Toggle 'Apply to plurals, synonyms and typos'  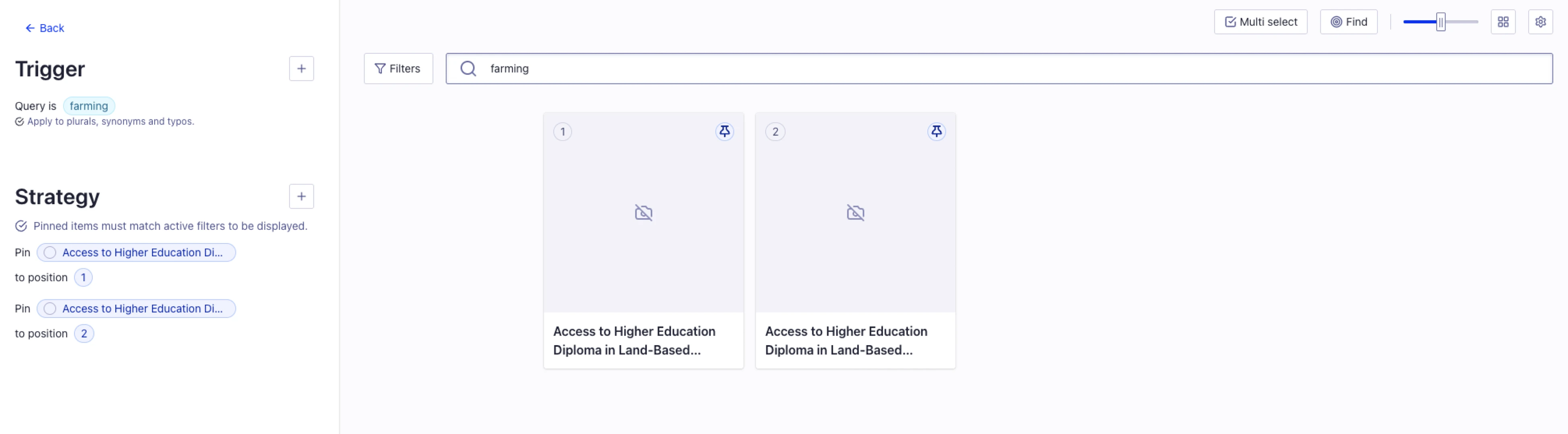[19, 122]
